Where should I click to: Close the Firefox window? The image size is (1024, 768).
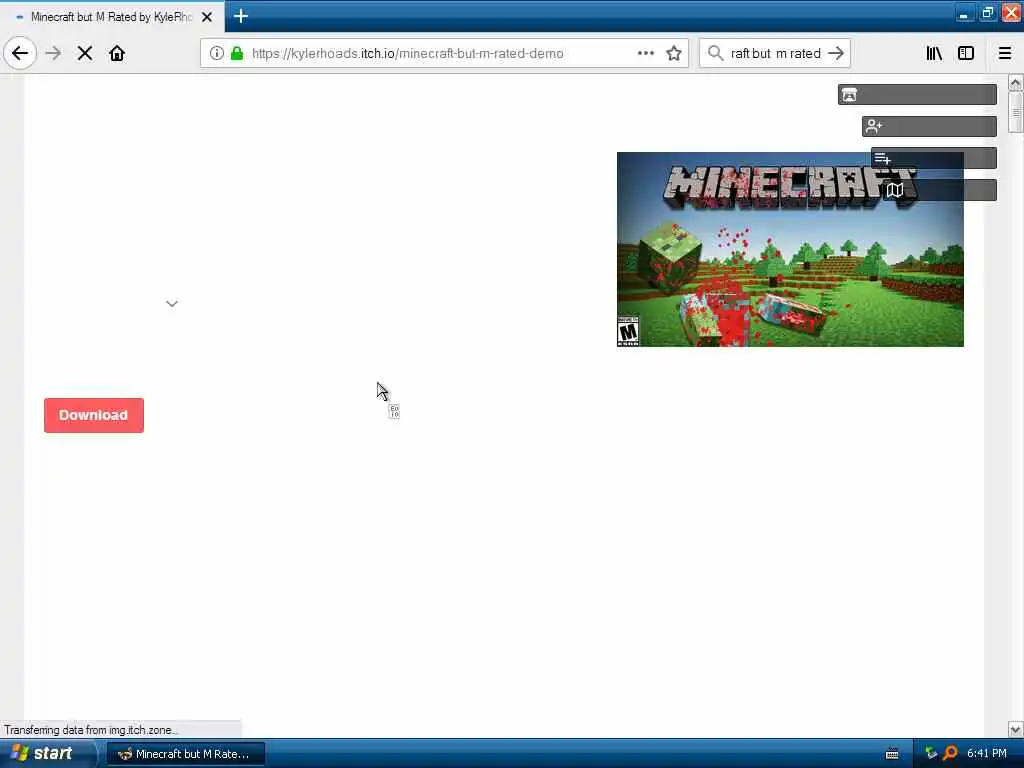tap(1011, 13)
